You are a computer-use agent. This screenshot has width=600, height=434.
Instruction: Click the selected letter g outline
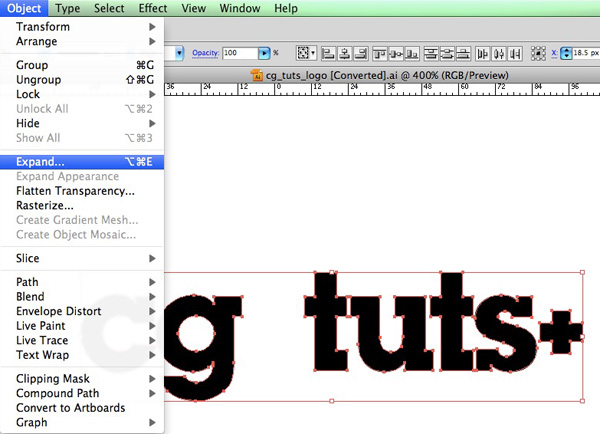(204, 348)
